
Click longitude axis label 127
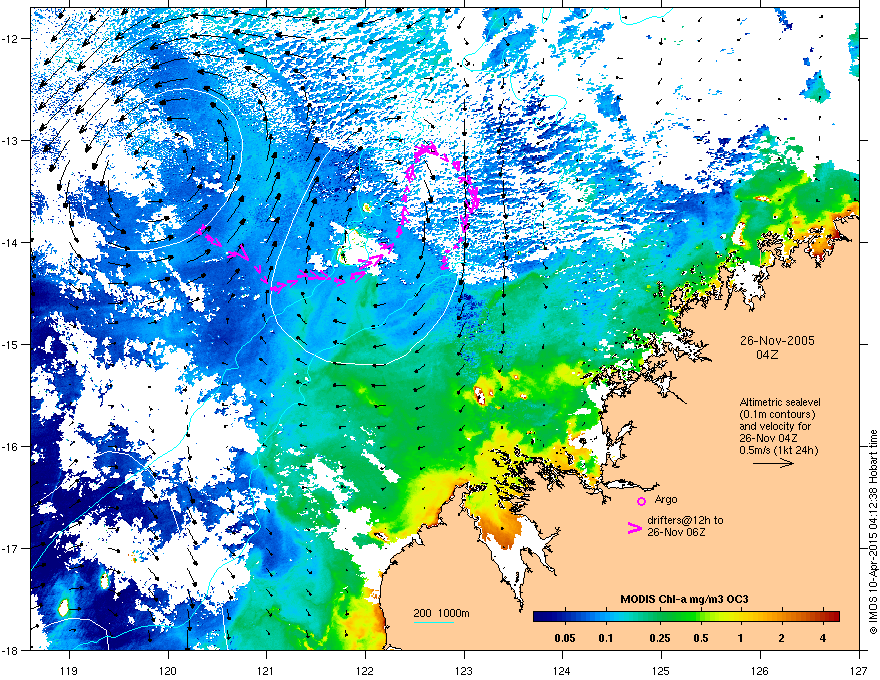pyautogui.click(x=859, y=670)
